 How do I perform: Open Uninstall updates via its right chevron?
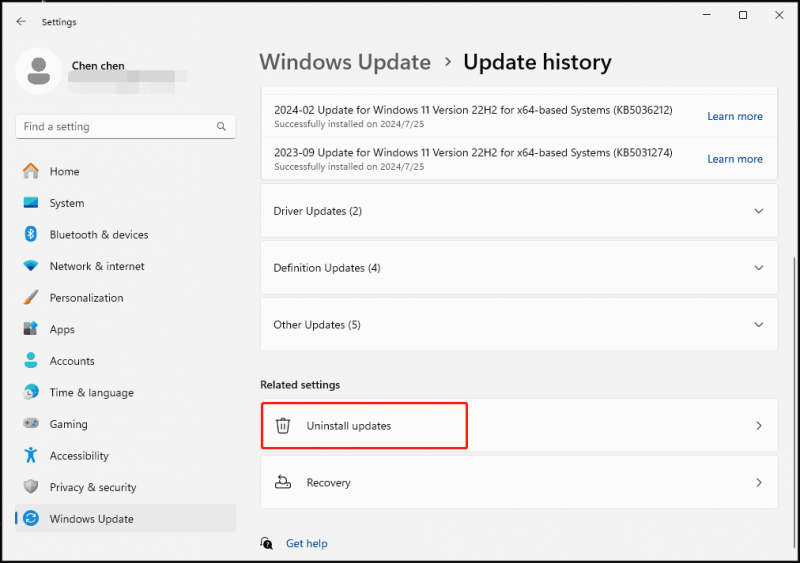759,425
